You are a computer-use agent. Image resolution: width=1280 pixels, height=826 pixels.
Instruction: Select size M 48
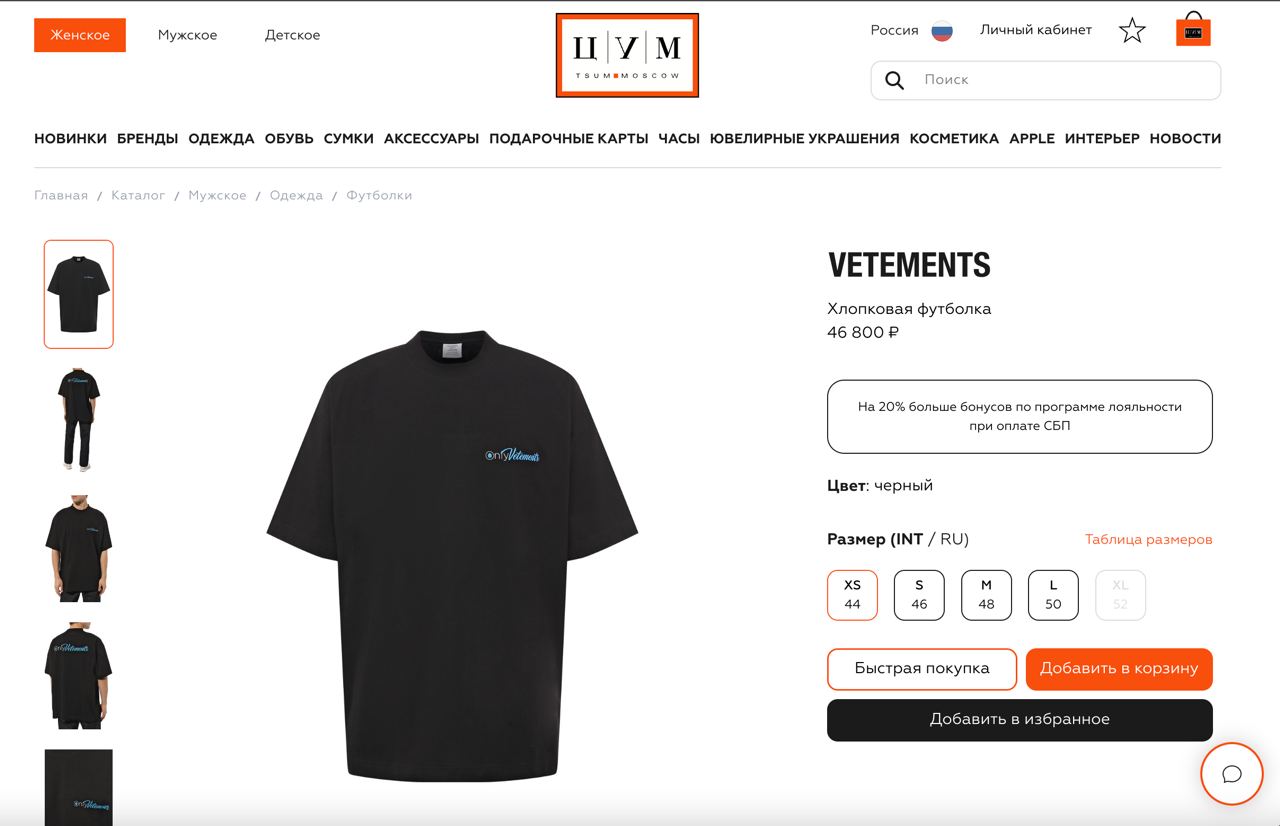point(986,595)
